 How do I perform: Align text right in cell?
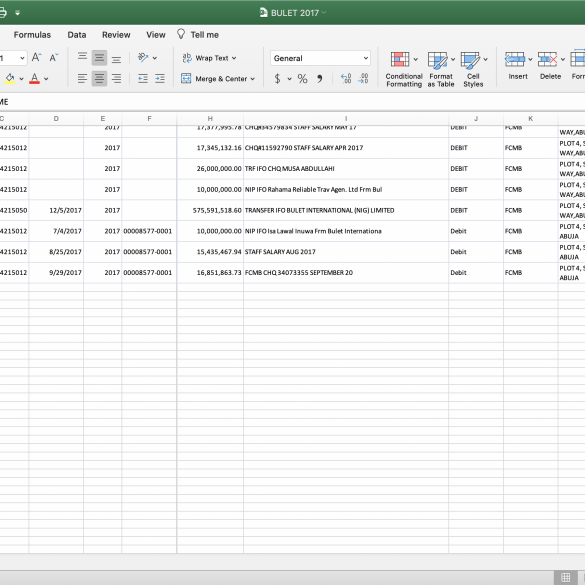tap(116, 78)
